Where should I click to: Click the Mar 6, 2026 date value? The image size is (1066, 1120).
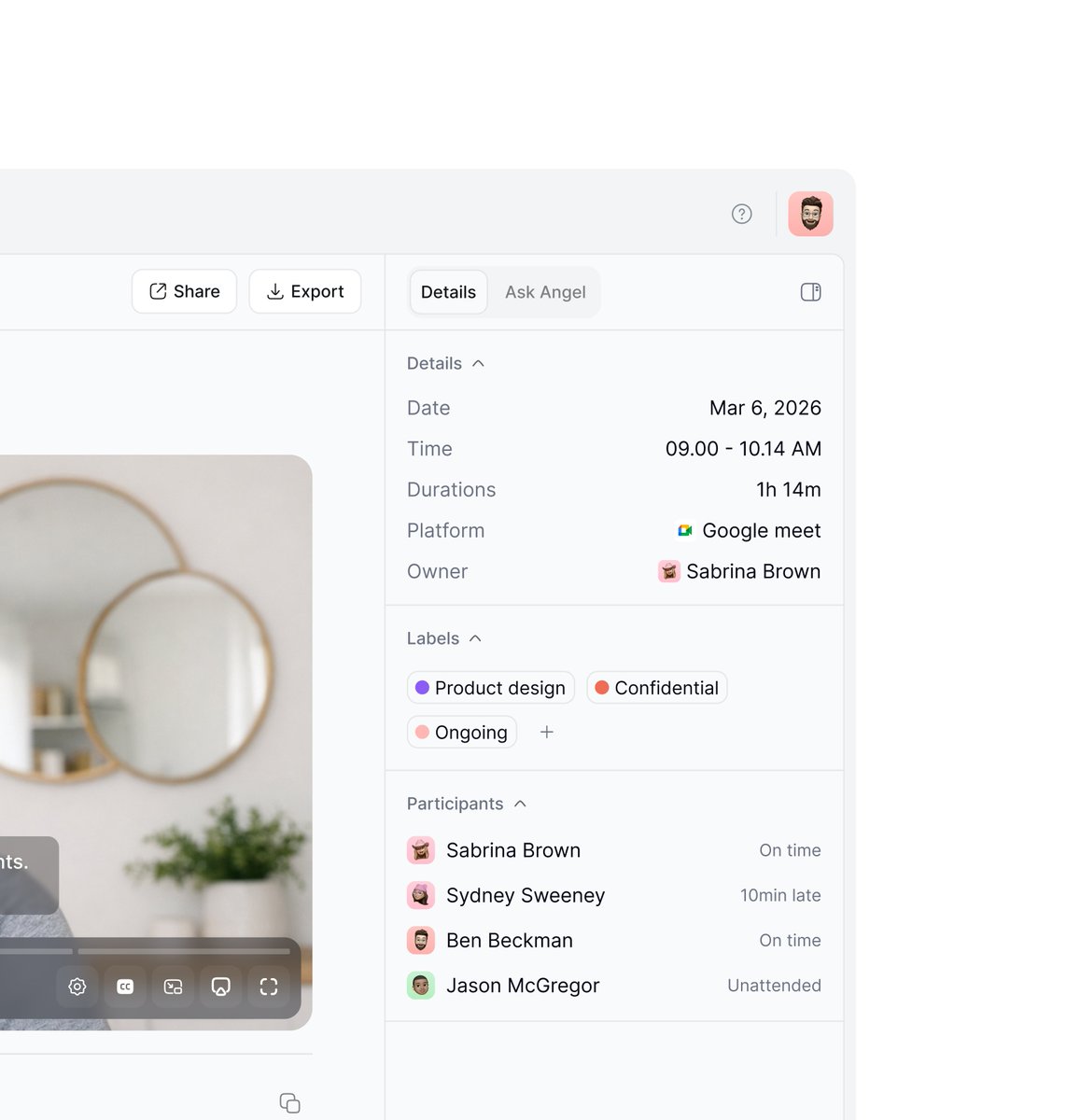[x=765, y=408]
